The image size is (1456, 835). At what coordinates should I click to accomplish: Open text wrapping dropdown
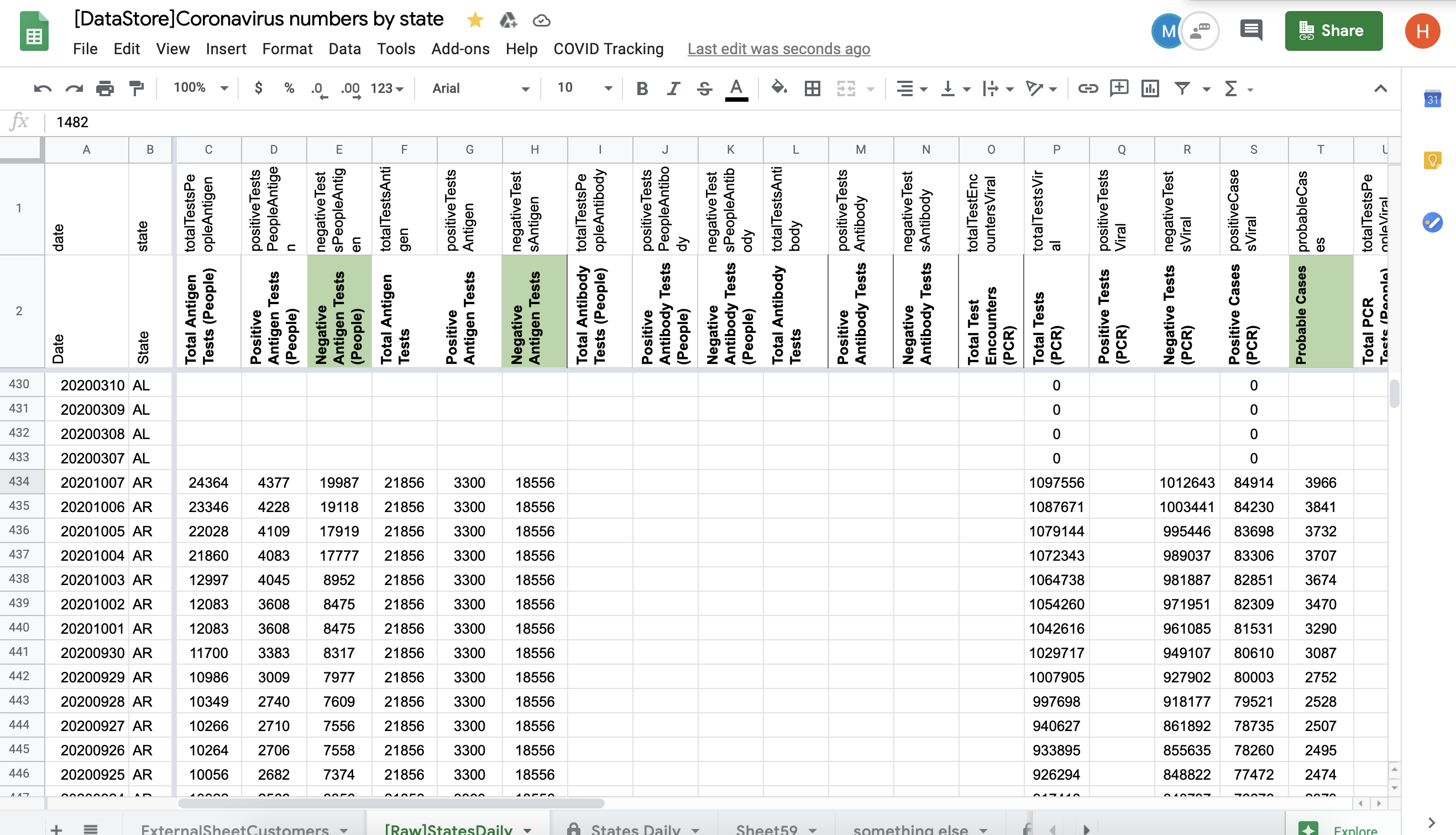click(x=997, y=88)
